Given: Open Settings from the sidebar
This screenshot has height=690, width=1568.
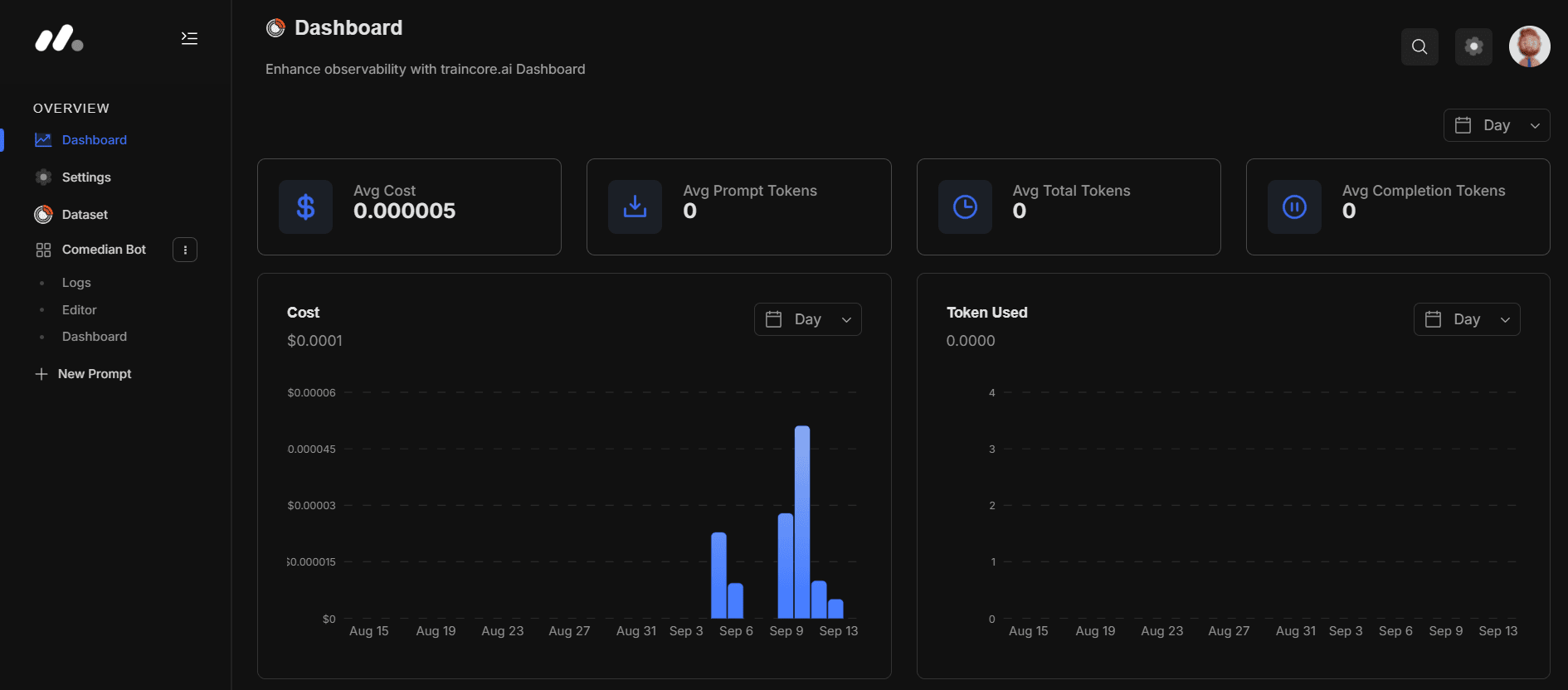Looking at the screenshot, I should [x=86, y=177].
